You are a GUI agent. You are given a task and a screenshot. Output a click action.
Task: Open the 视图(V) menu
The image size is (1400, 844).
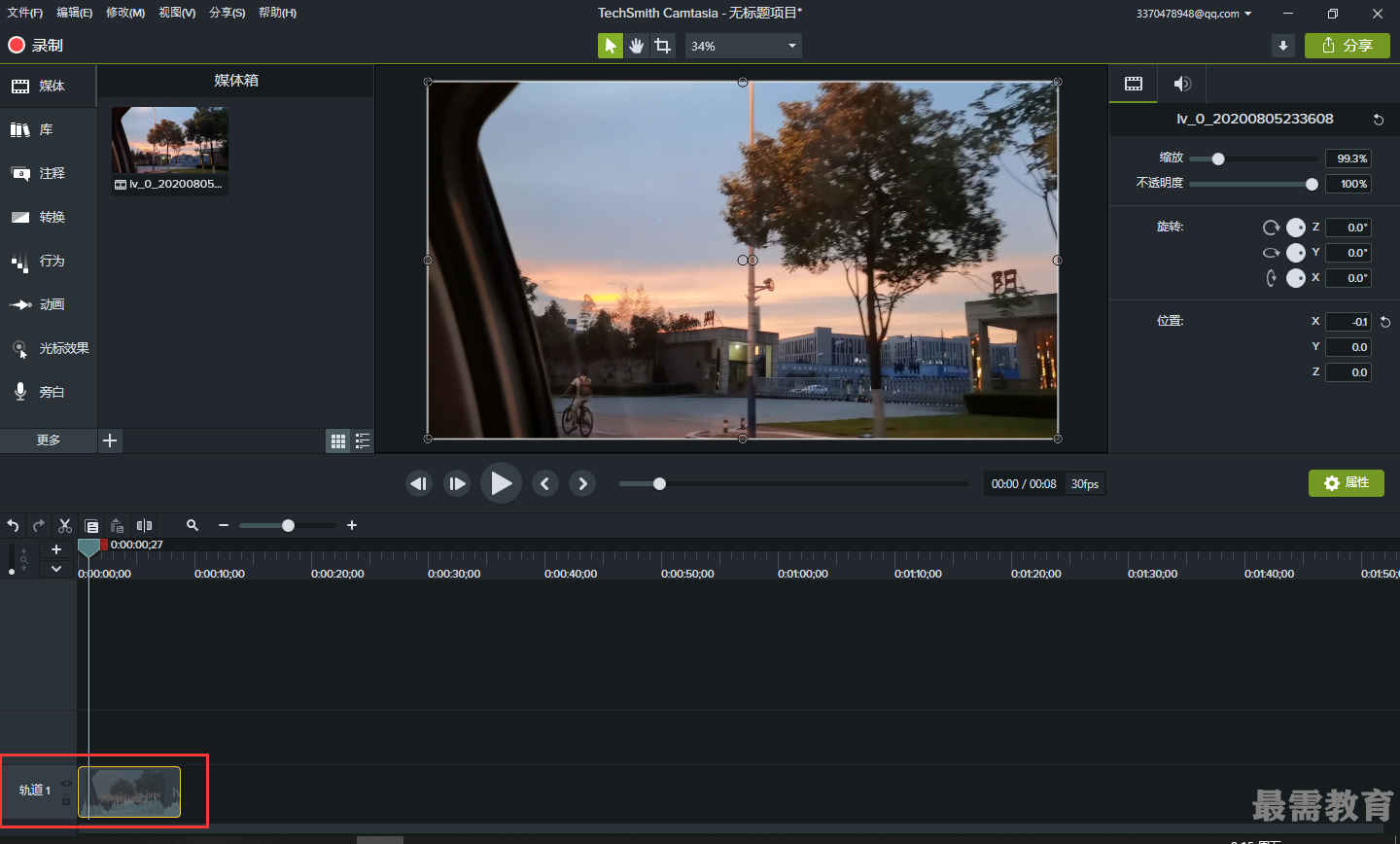pyautogui.click(x=177, y=13)
